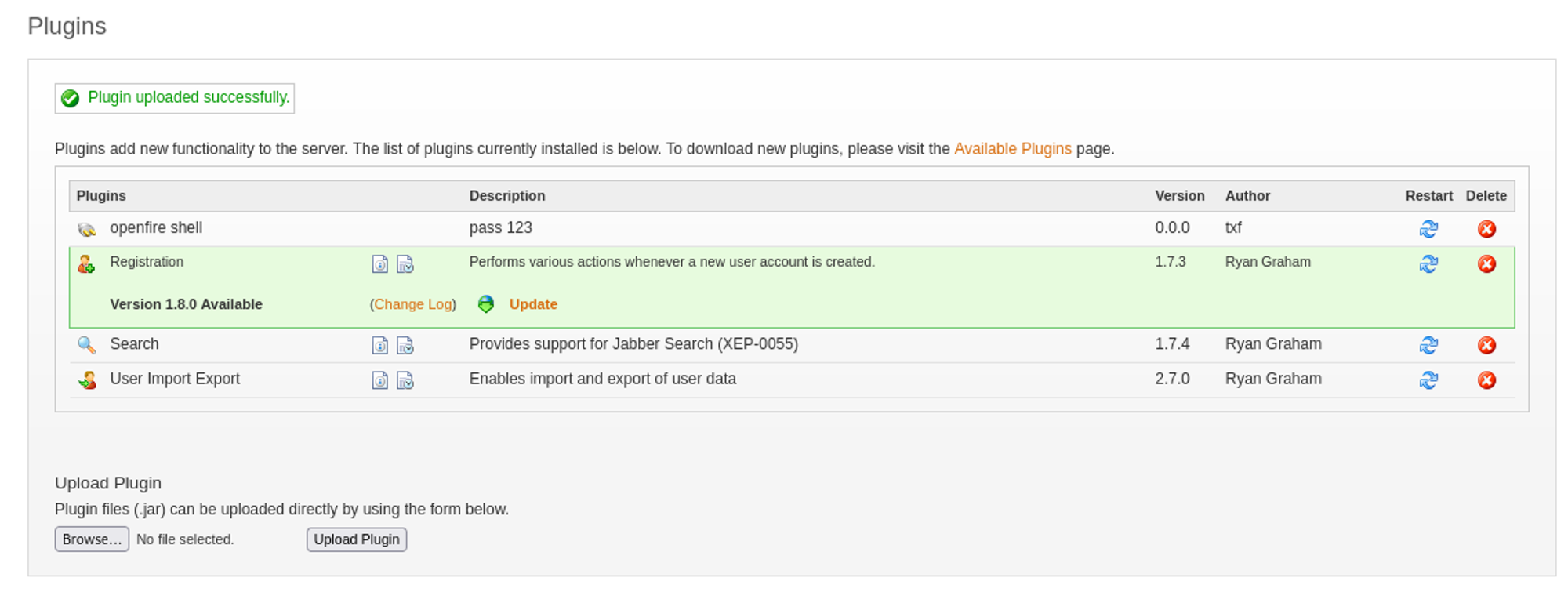Click the Browse file button
Screen dimensions: 1568x592
(92, 539)
